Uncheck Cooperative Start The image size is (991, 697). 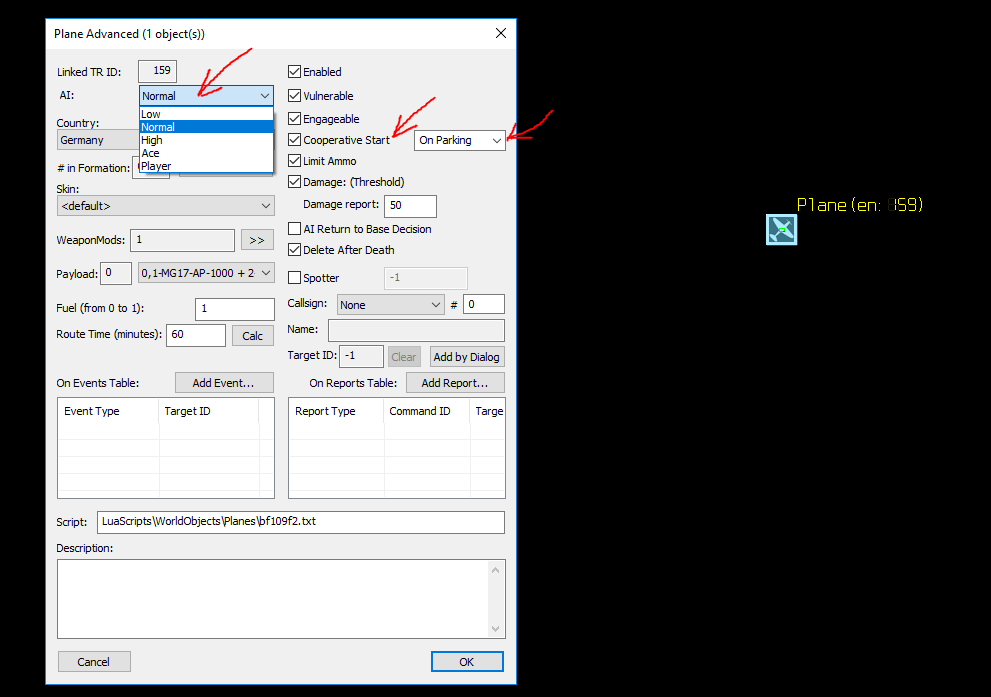tap(295, 139)
